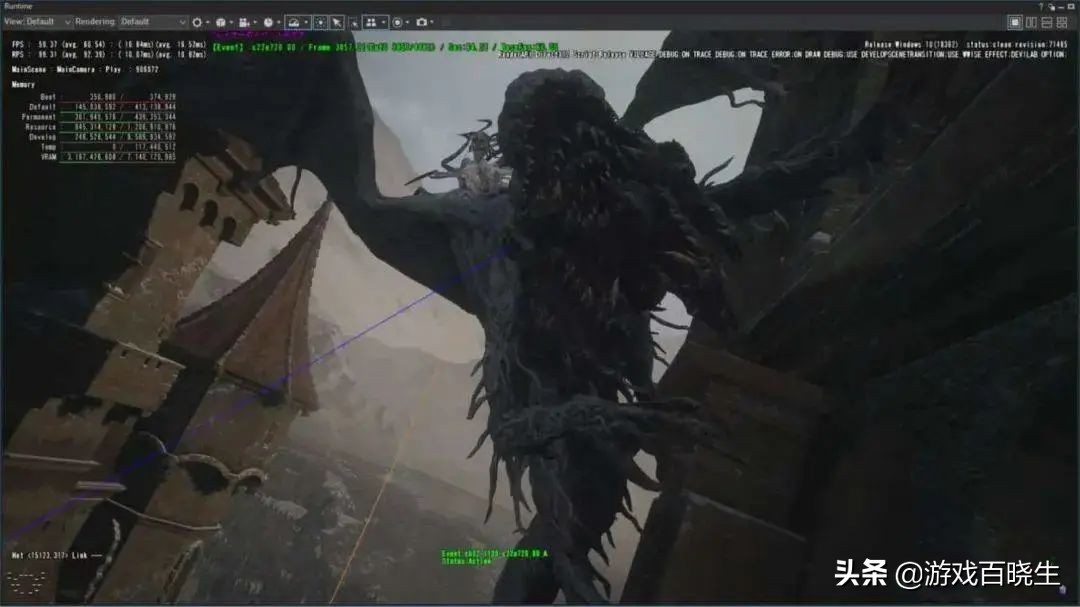Toggle the large cursor selection tool
Viewport: 1080px width, 607px height.
pos(337,22)
